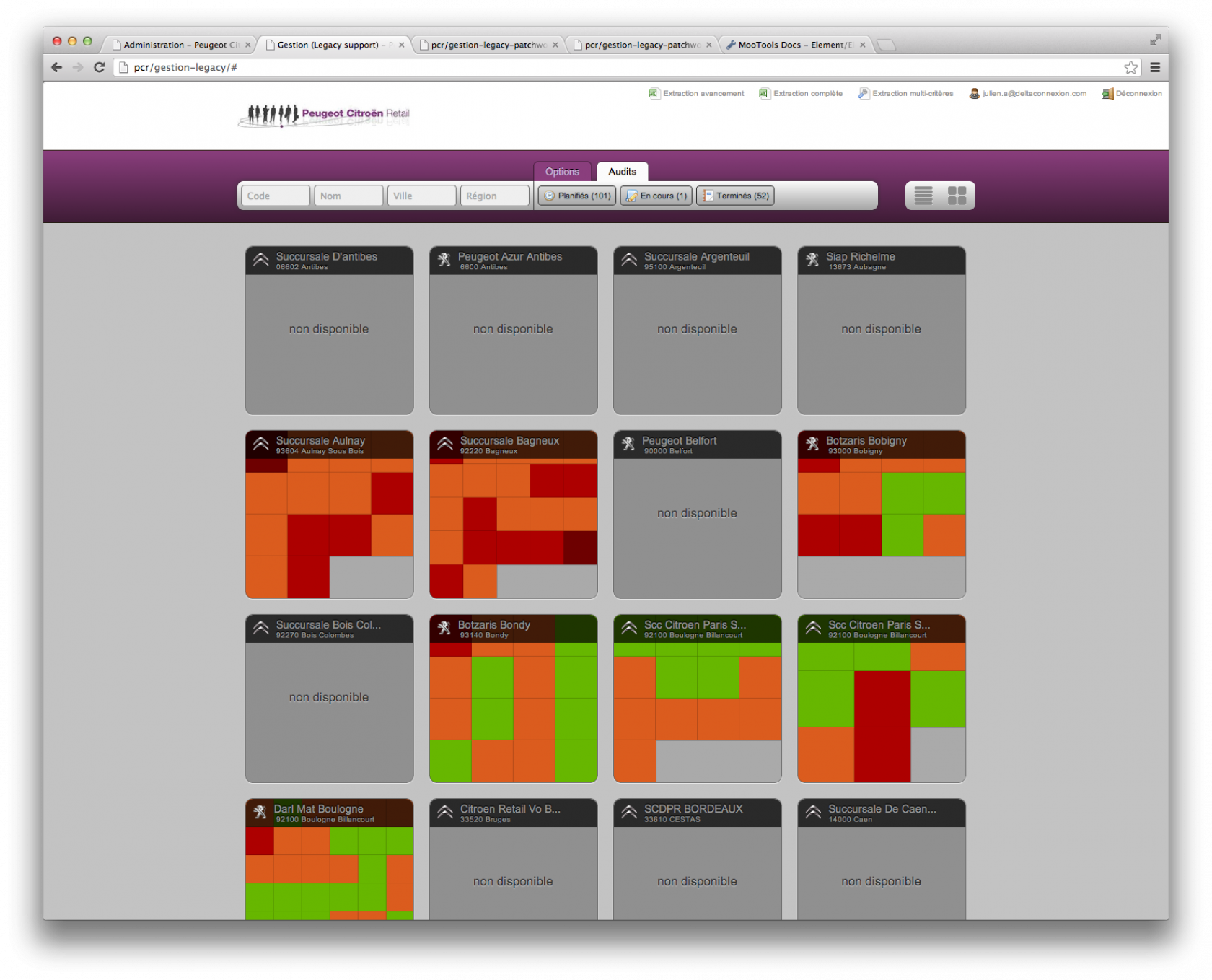Switch to Administration - Peugeot browser tab
Image resolution: width=1212 pixels, height=980 pixels.
[180, 45]
